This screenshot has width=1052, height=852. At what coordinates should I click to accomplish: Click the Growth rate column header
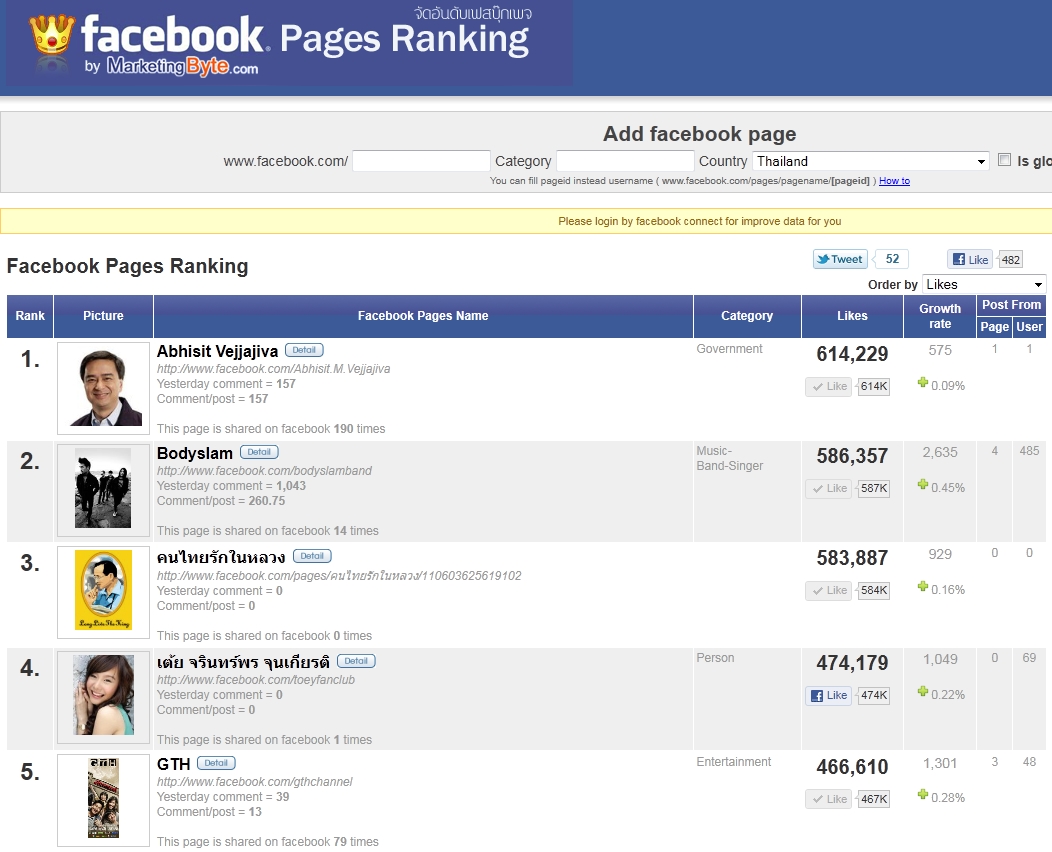point(940,315)
